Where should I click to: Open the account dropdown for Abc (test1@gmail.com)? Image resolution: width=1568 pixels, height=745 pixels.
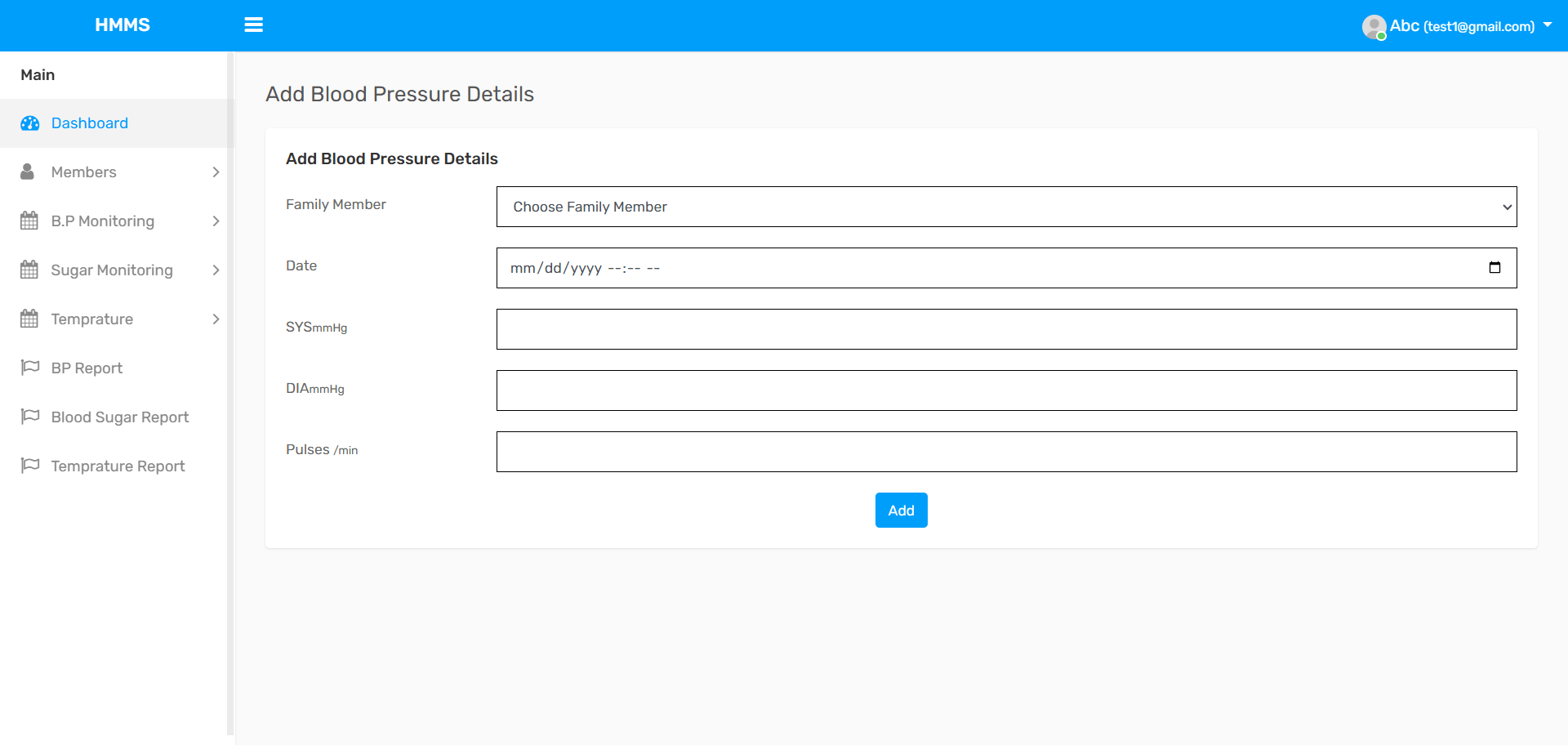pyautogui.click(x=1549, y=25)
